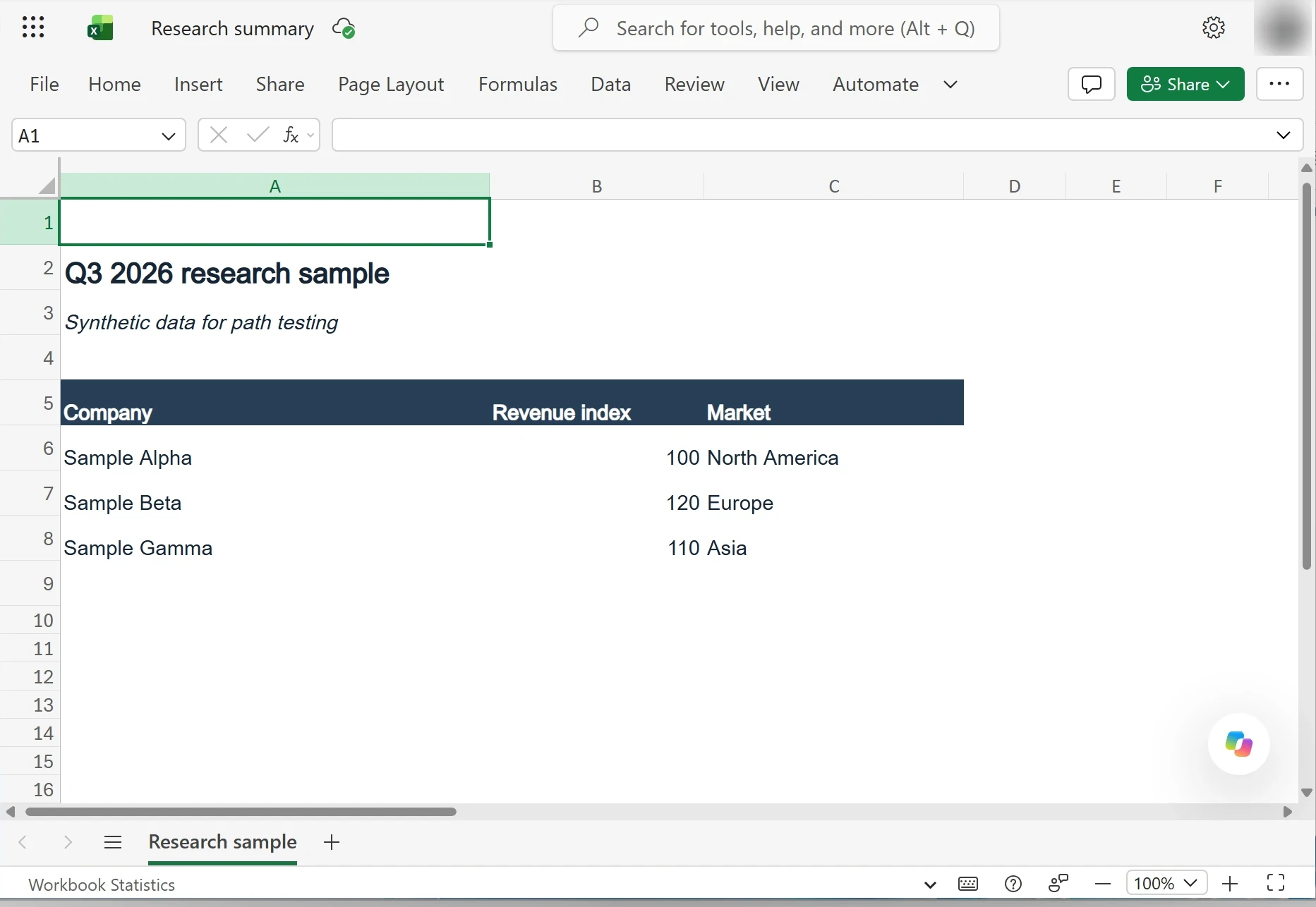
Task: Select column C header
Action: [833, 186]
